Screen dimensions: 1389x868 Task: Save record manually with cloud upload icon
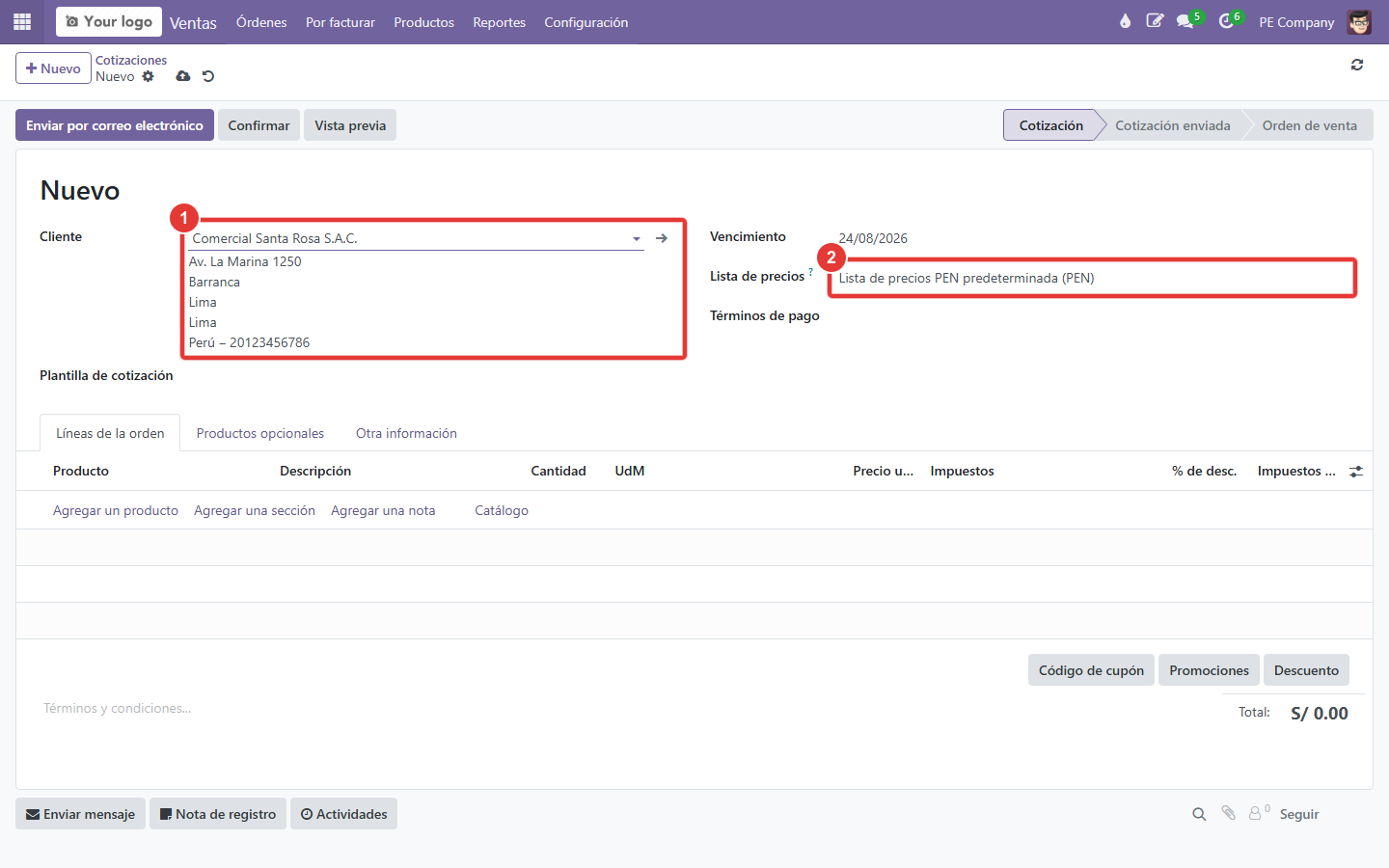183,76
